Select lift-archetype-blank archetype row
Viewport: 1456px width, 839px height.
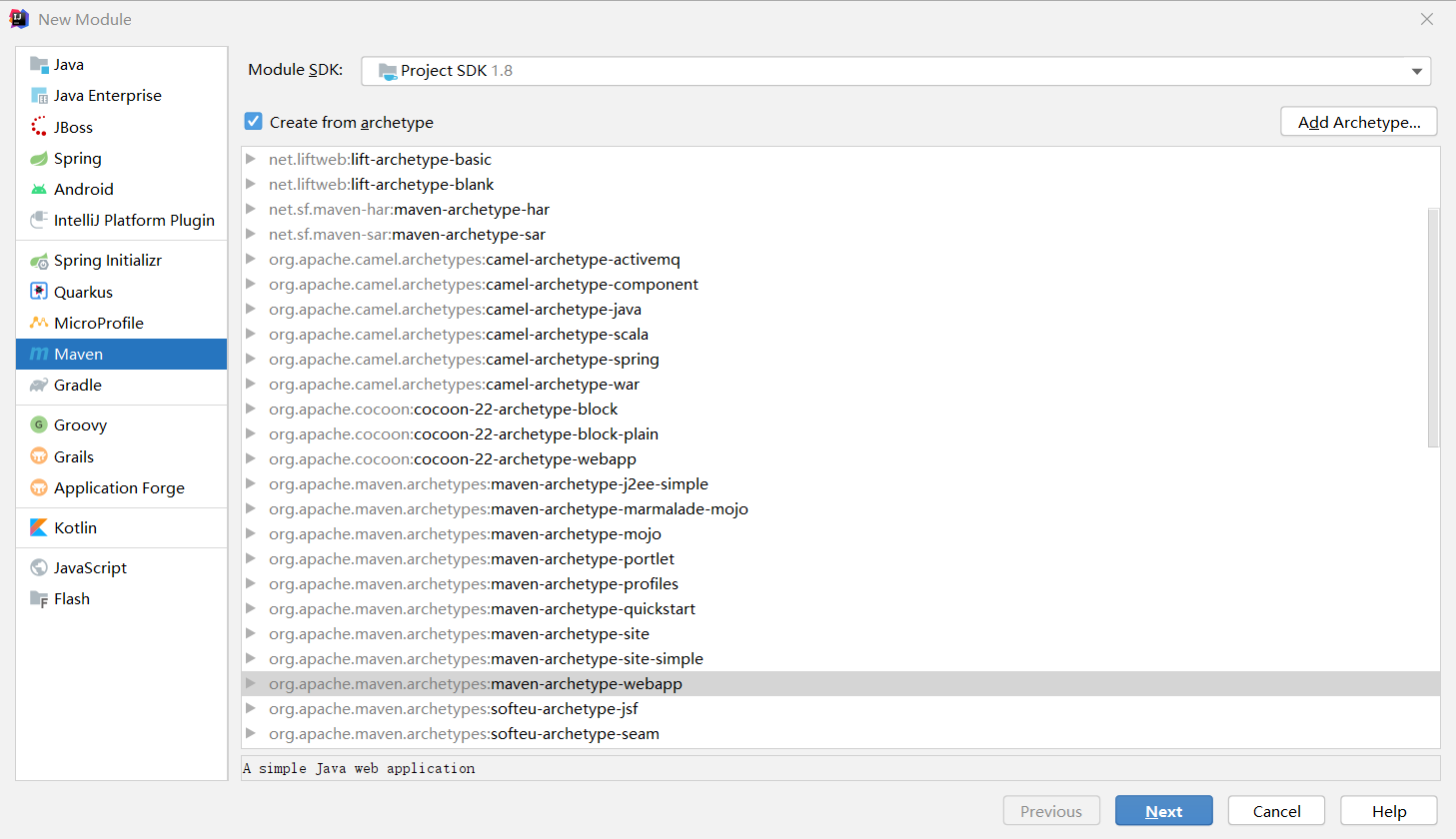[x=840, y=184]
